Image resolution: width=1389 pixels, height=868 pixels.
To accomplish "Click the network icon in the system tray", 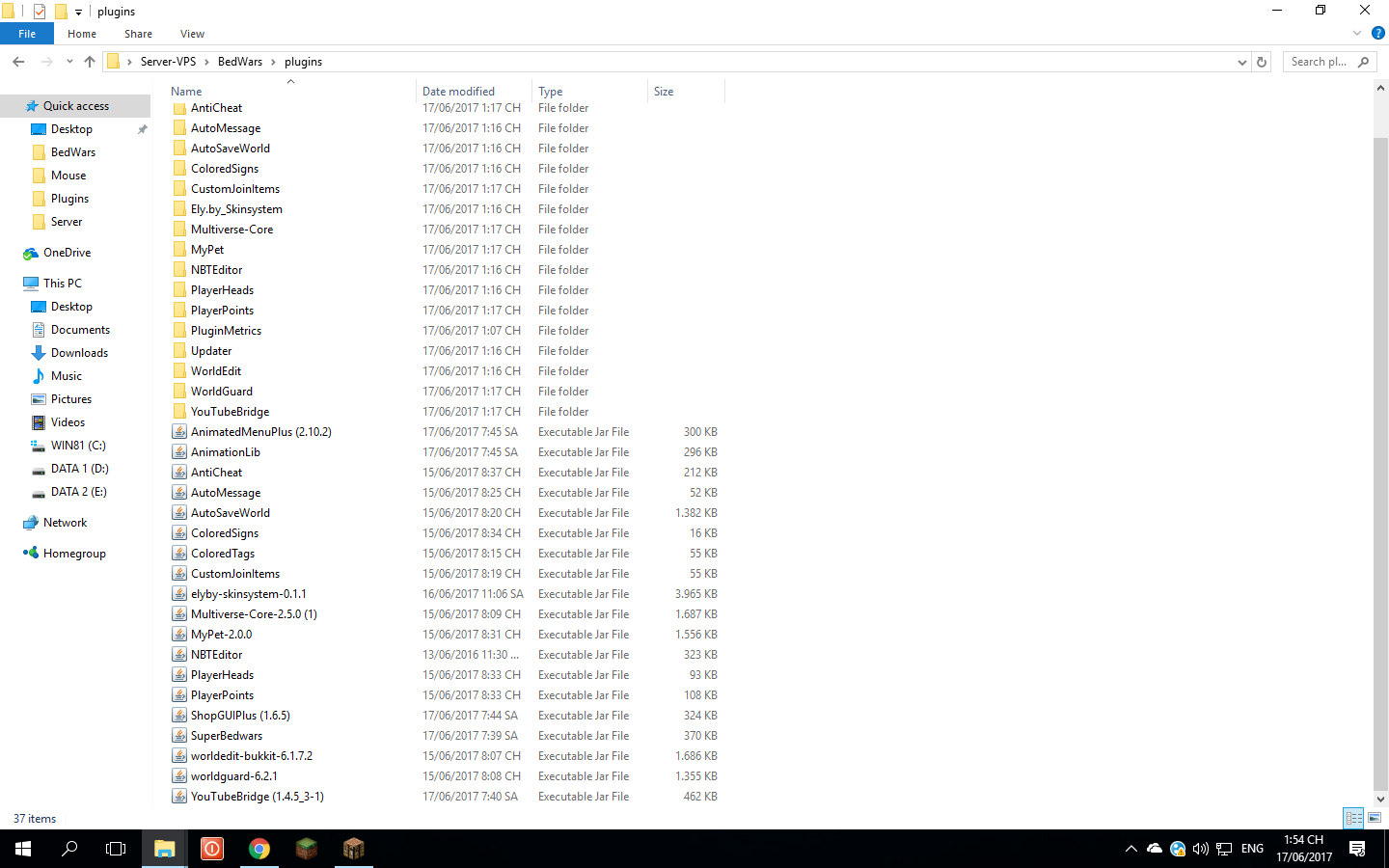I will pos(1224,849).
